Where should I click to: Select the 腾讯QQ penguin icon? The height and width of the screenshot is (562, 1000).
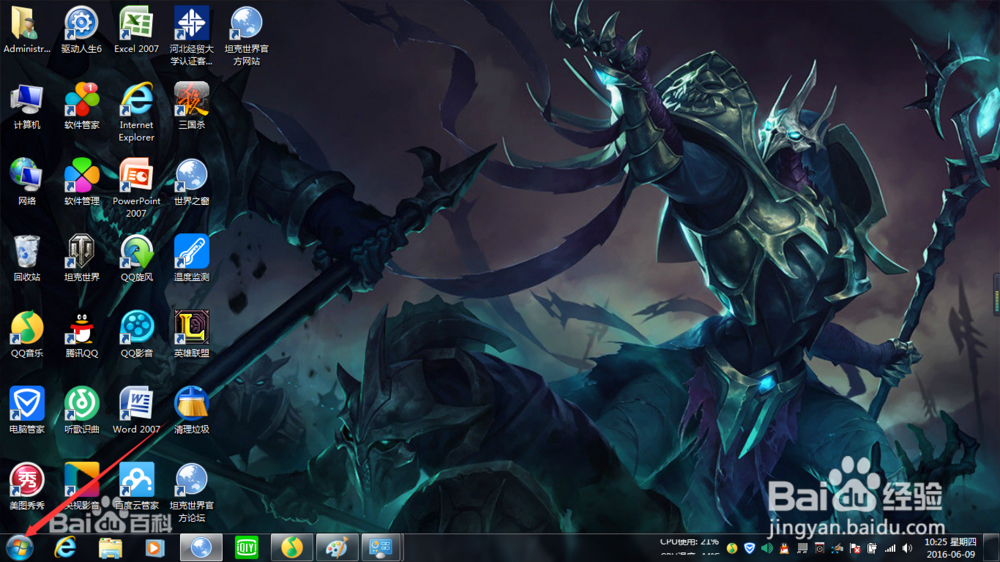point(82,334)
